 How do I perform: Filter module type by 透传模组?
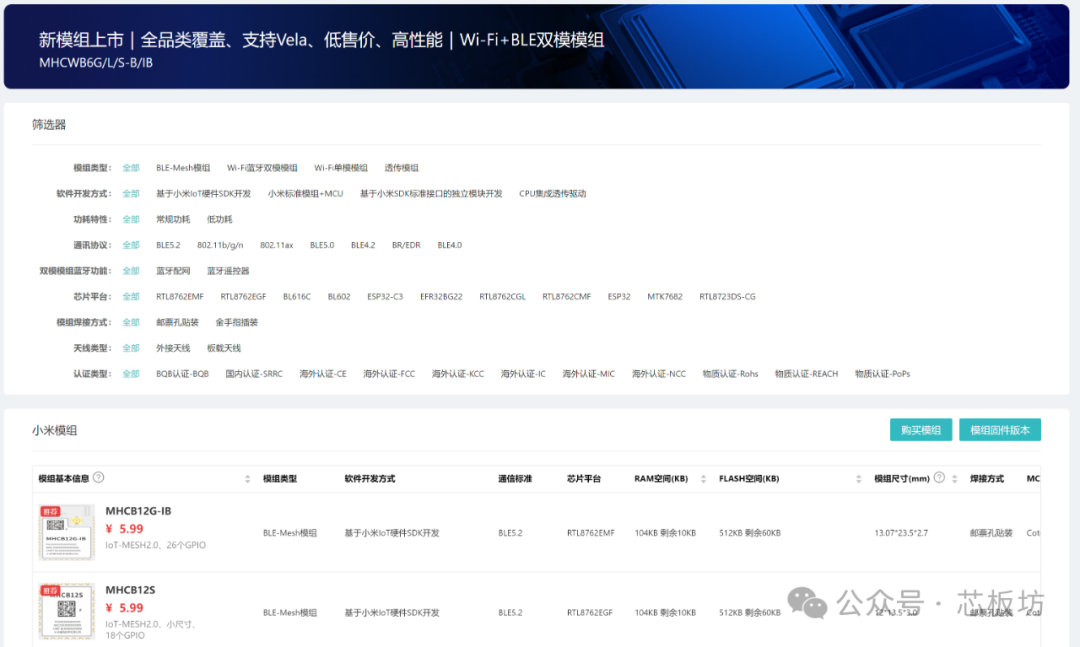tap(402, 168)
